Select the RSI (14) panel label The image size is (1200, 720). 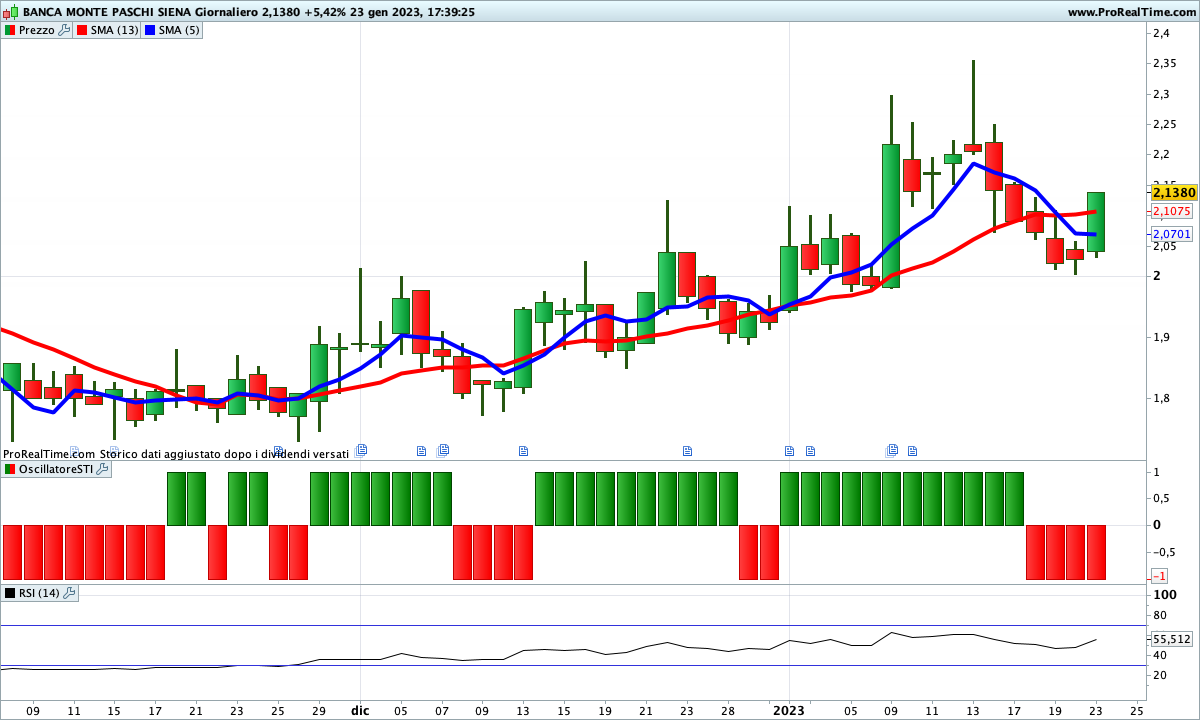[x=40, y=593]
